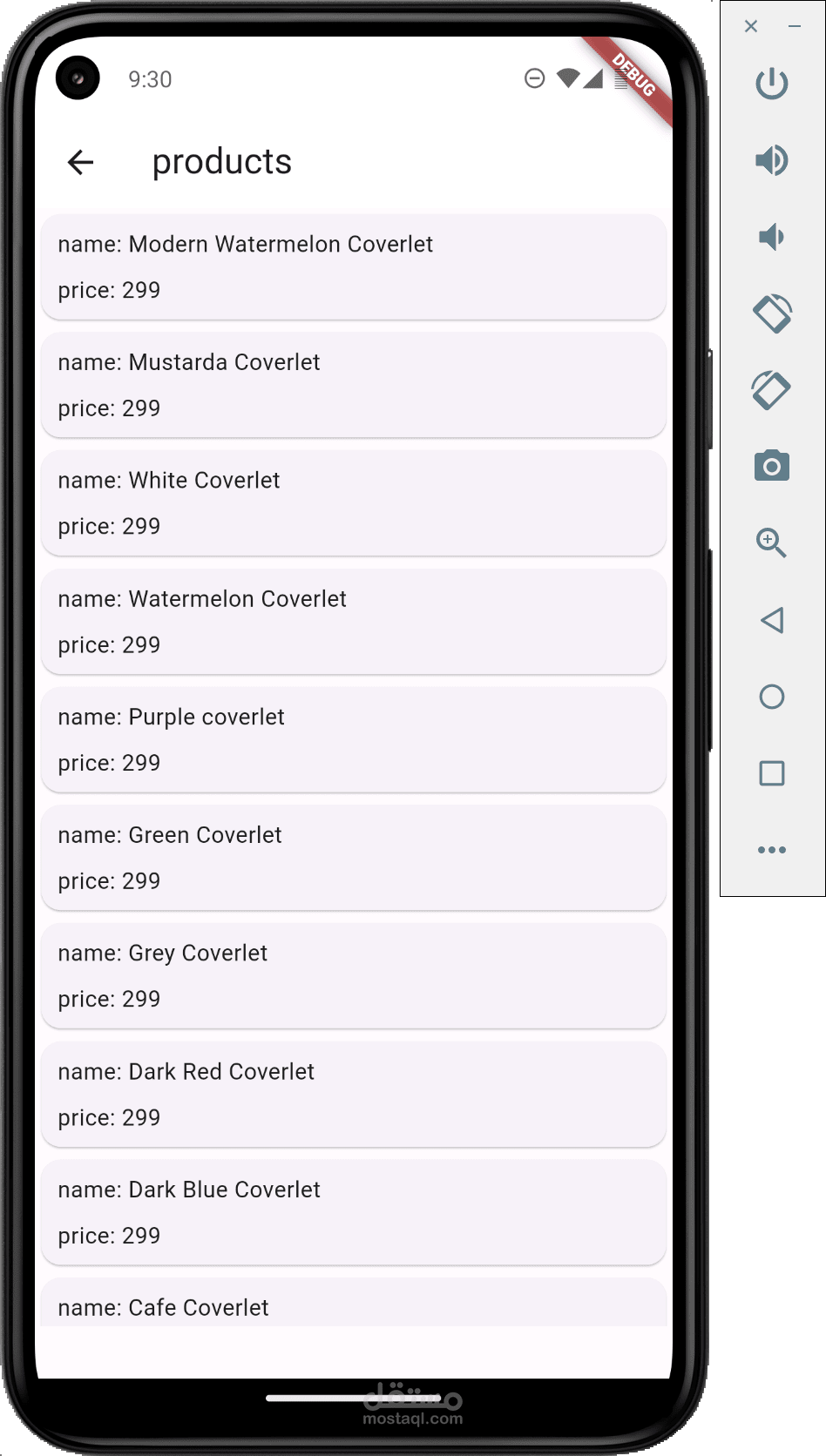Raise volume with the volume up icon
Image resolution: width=826 pixels, height=1456 pixels.
coord(772,160)
